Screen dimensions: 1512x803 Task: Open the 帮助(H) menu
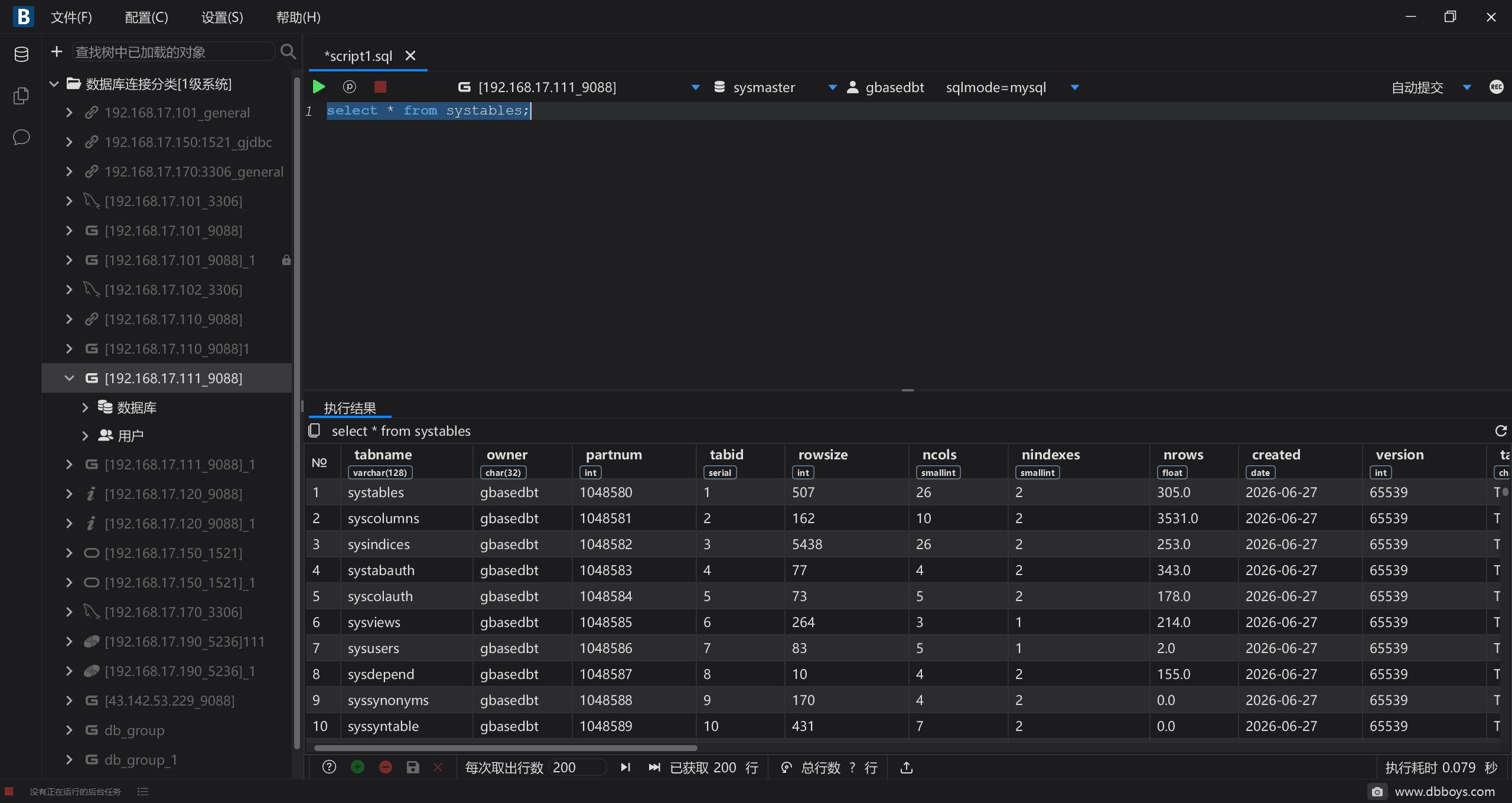coord(298,17)
